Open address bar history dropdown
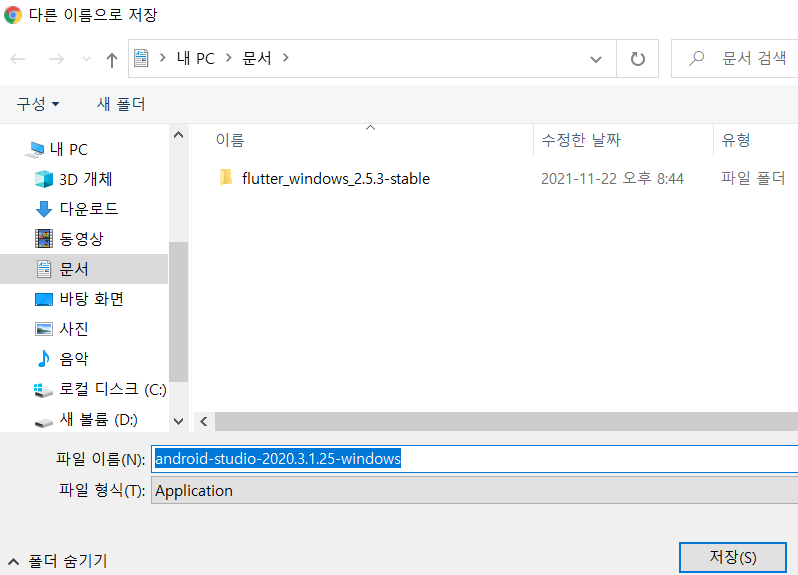Image resolution: width=798 pixels, height=575 pixels. pyautogui.click(x=595, y=59)
